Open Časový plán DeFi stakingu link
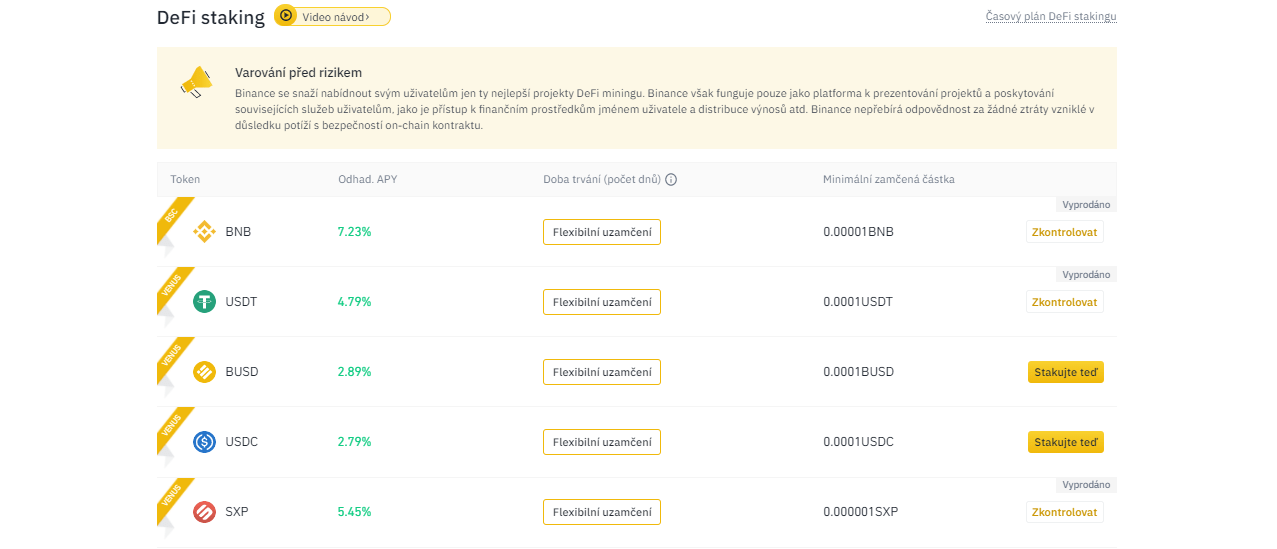The width and height of the screenshot is (1277, 549). 1050,17
